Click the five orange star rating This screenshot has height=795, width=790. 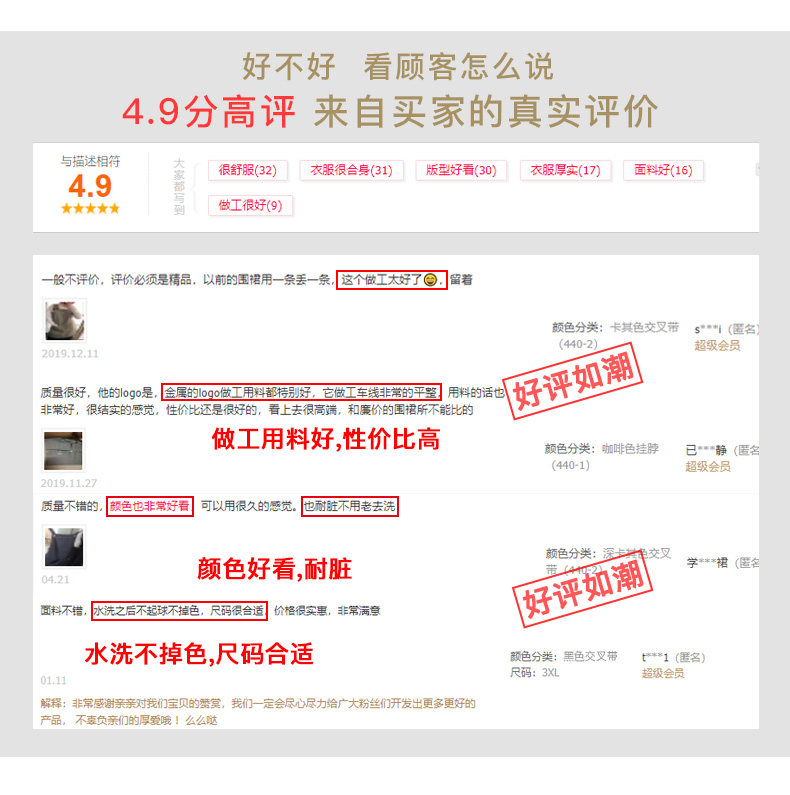[x=90, y=208]
